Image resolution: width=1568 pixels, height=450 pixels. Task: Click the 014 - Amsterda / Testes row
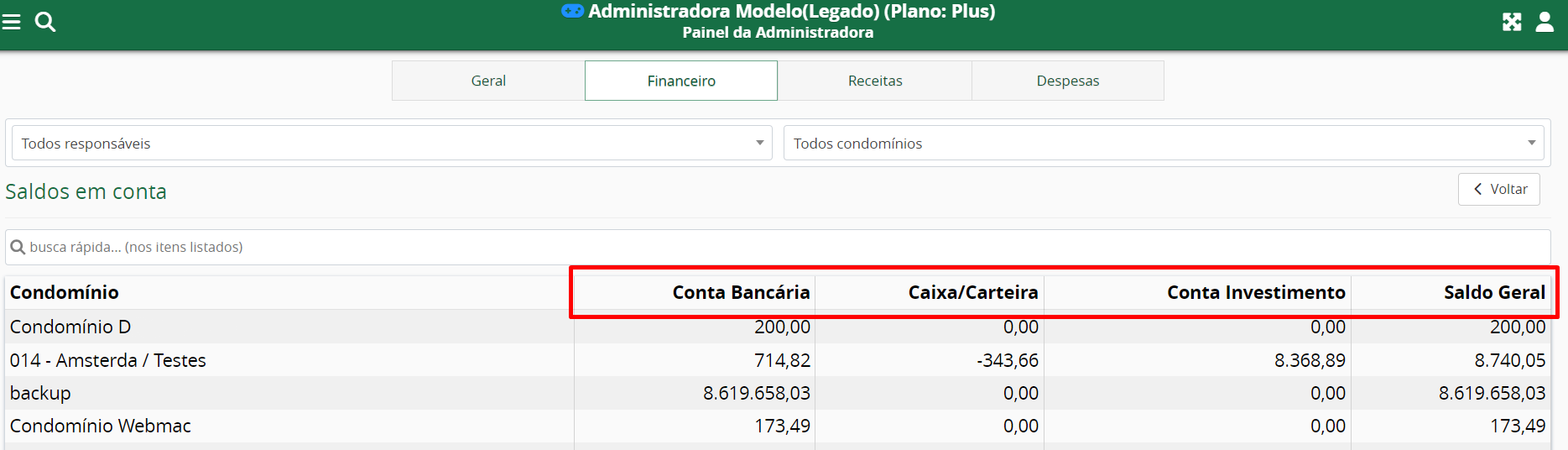pyautogui.click(x=108, y=360)
